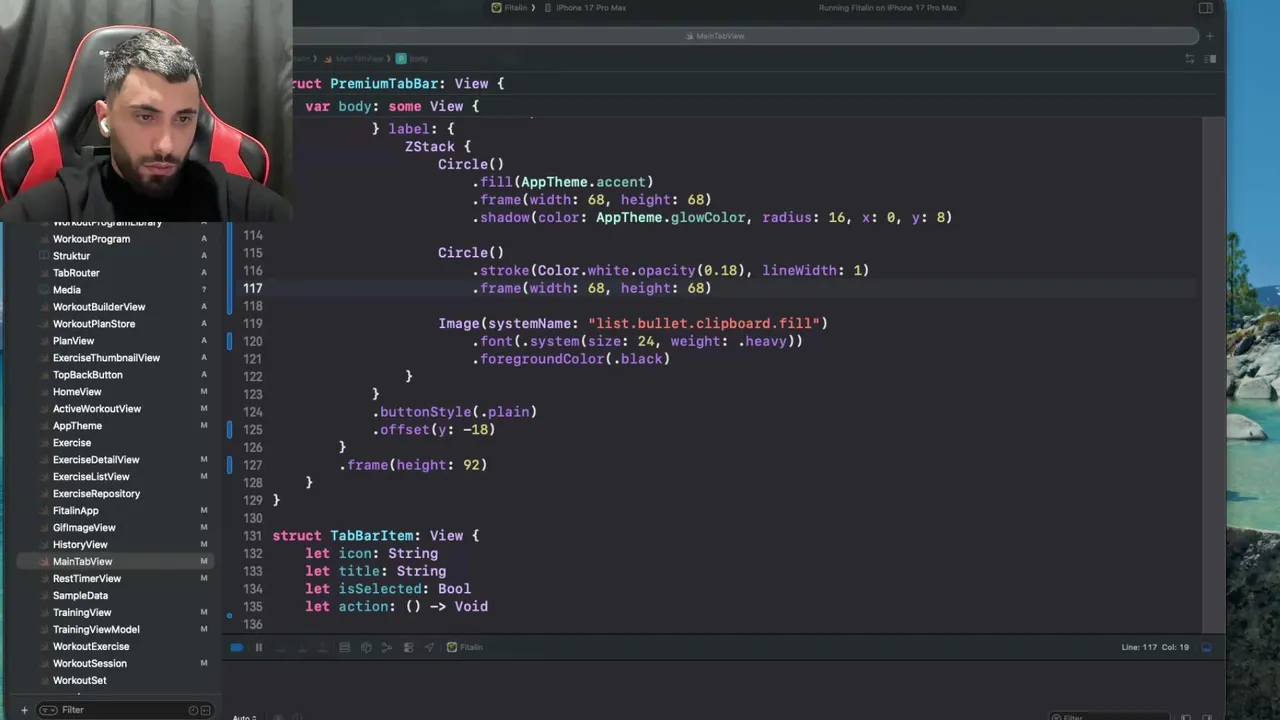
Task: Select the ExerciseRepository file
Action: pyautogui.click(x=96, y=494)
